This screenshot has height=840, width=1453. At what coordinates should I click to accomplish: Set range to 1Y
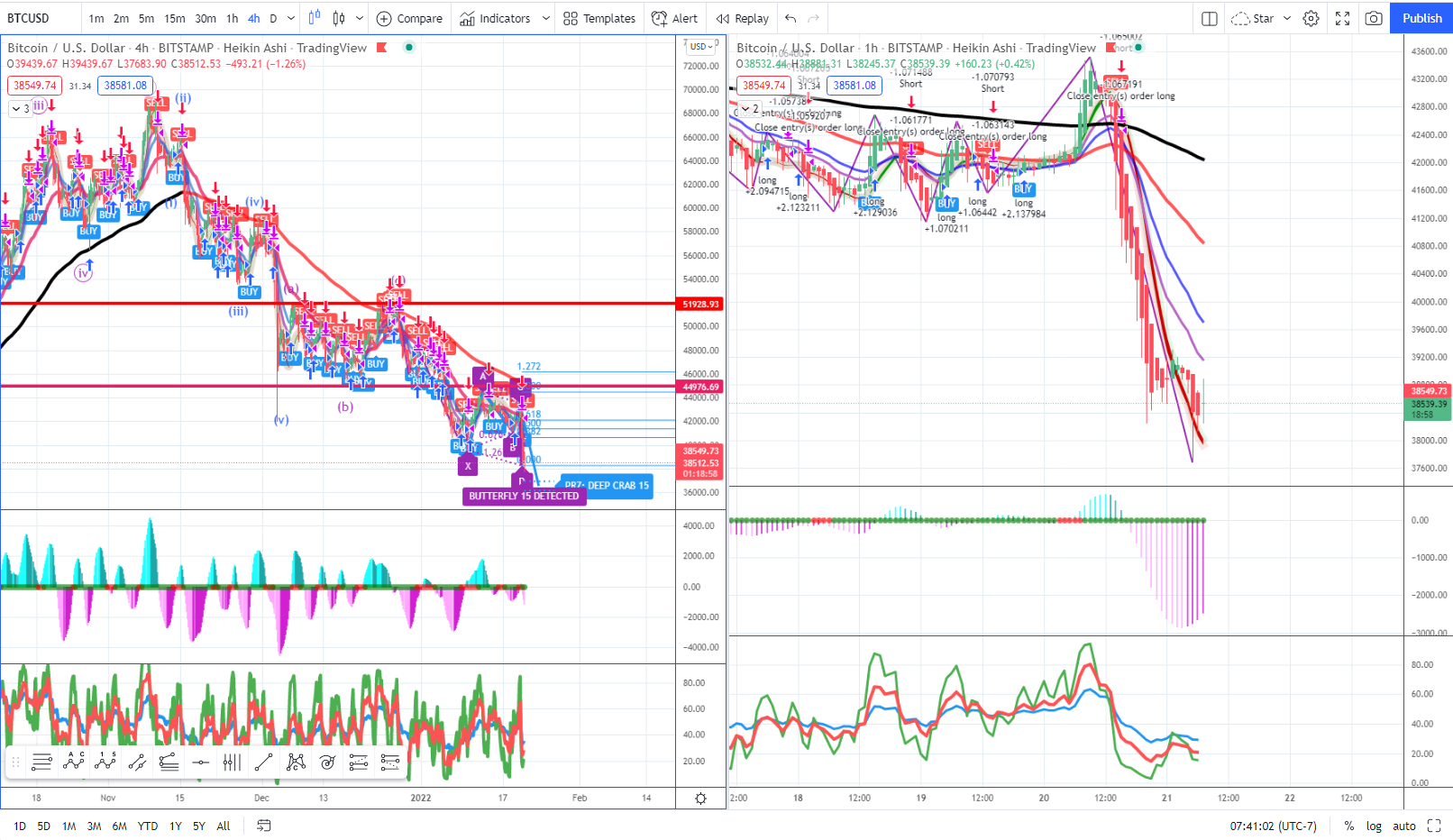coord(176,826)
